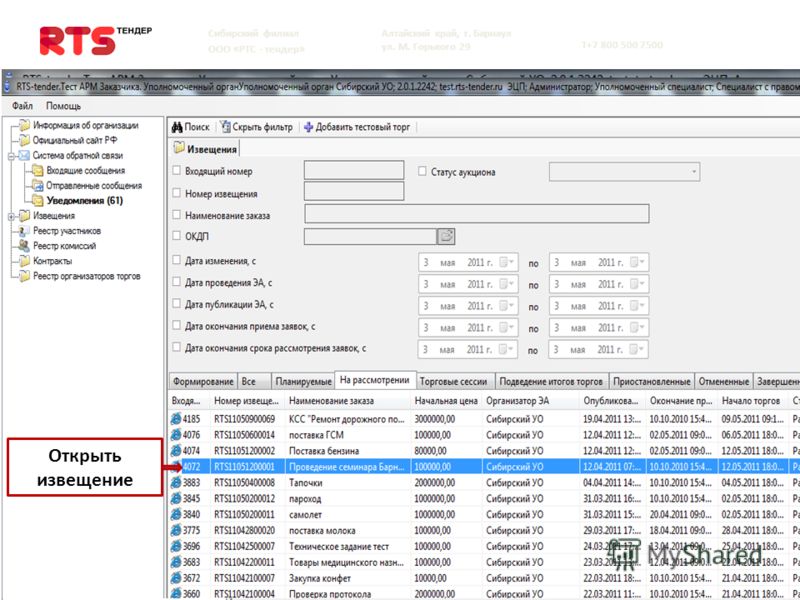Image resolution: width=800 pixels, height=600 pixels.
Task: Open the Файл menu
Action: click(x=22, y=106)
